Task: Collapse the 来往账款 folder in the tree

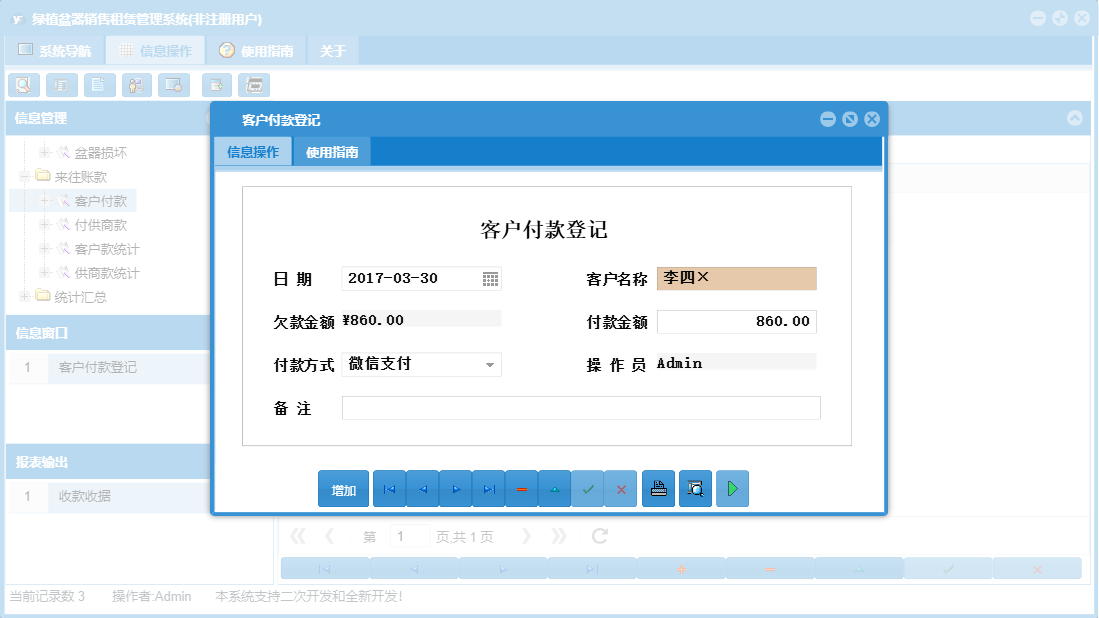Action: pyautogui.click(x=23, y=177)
